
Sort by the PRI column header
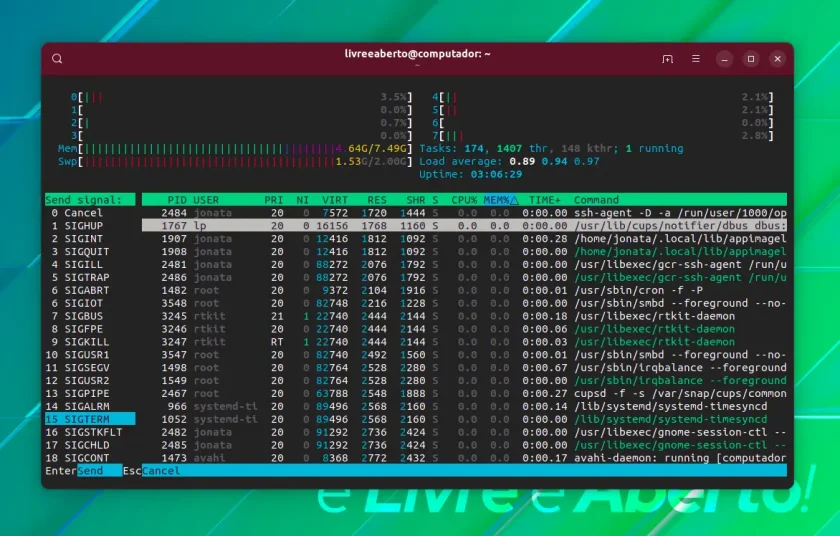[x=274, y=200]
